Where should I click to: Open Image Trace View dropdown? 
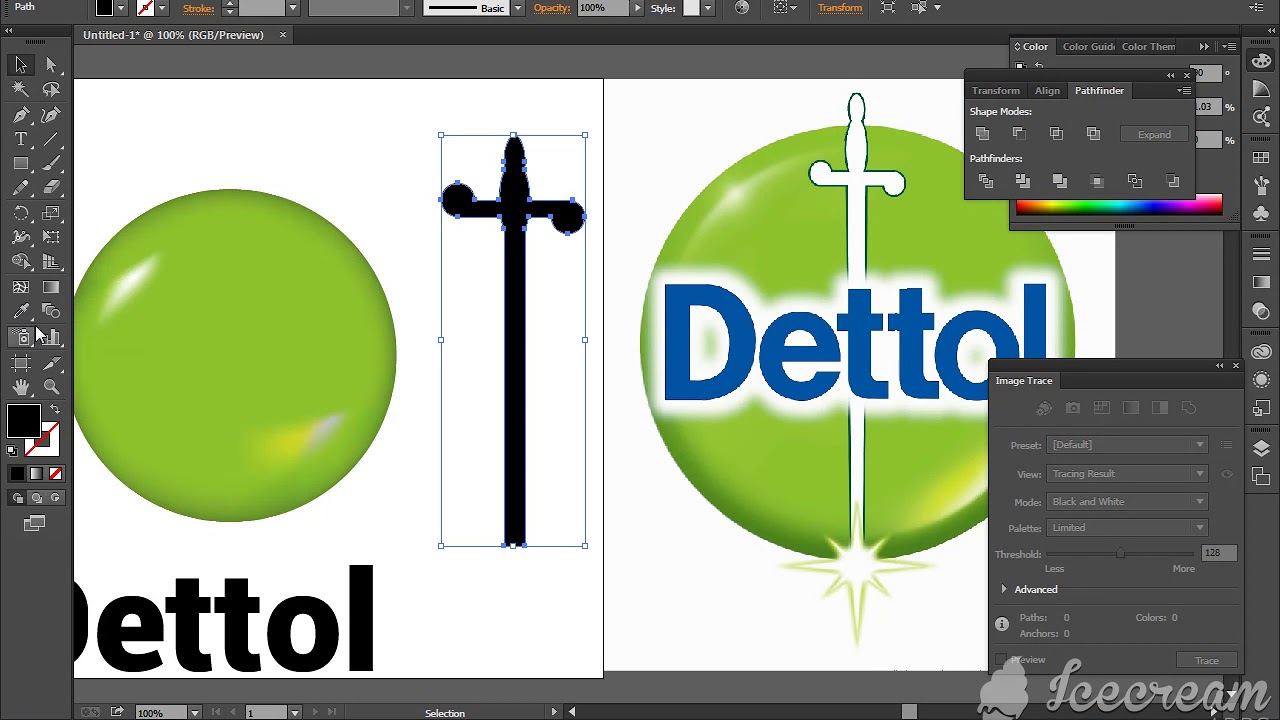[1128, 474]
